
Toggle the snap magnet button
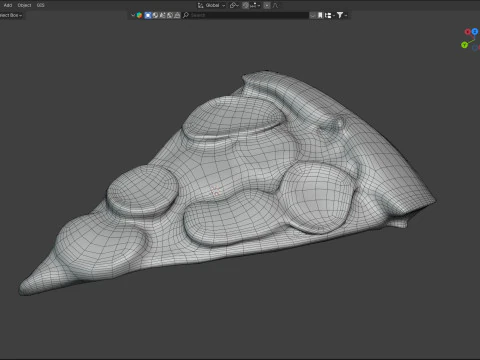245,5
